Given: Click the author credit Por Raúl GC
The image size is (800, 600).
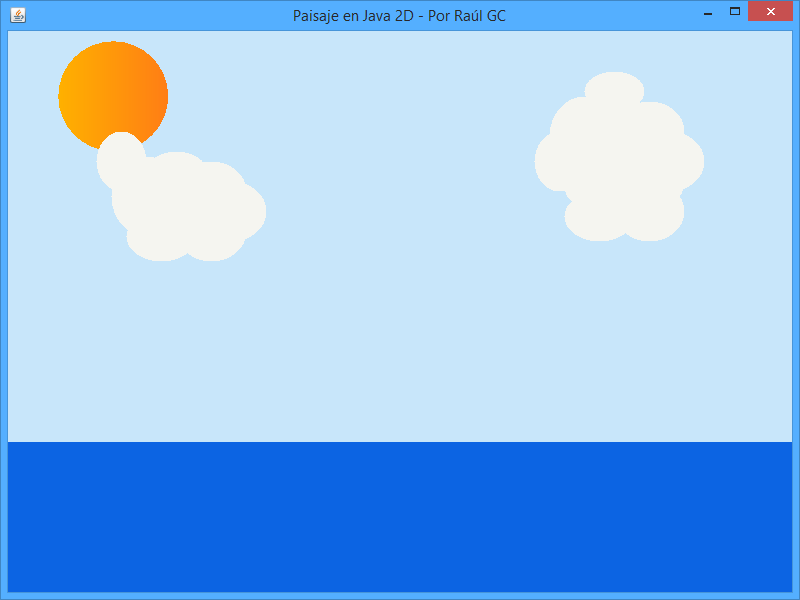Looking at the screenshot, I should 470,15.
